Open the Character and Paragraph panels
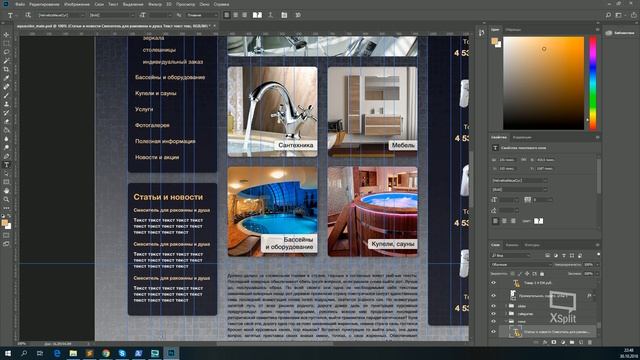The width and height of the screenshot is (640, 360). click(284, 15)
